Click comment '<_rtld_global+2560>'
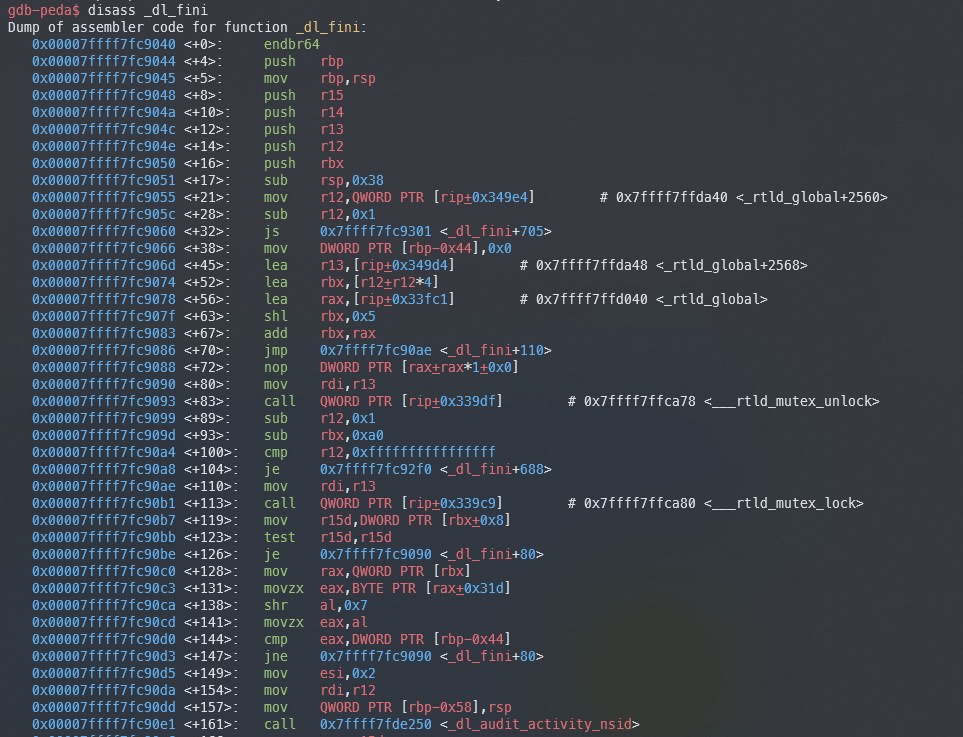Screen dimensions: 963x737 [811, 197]
